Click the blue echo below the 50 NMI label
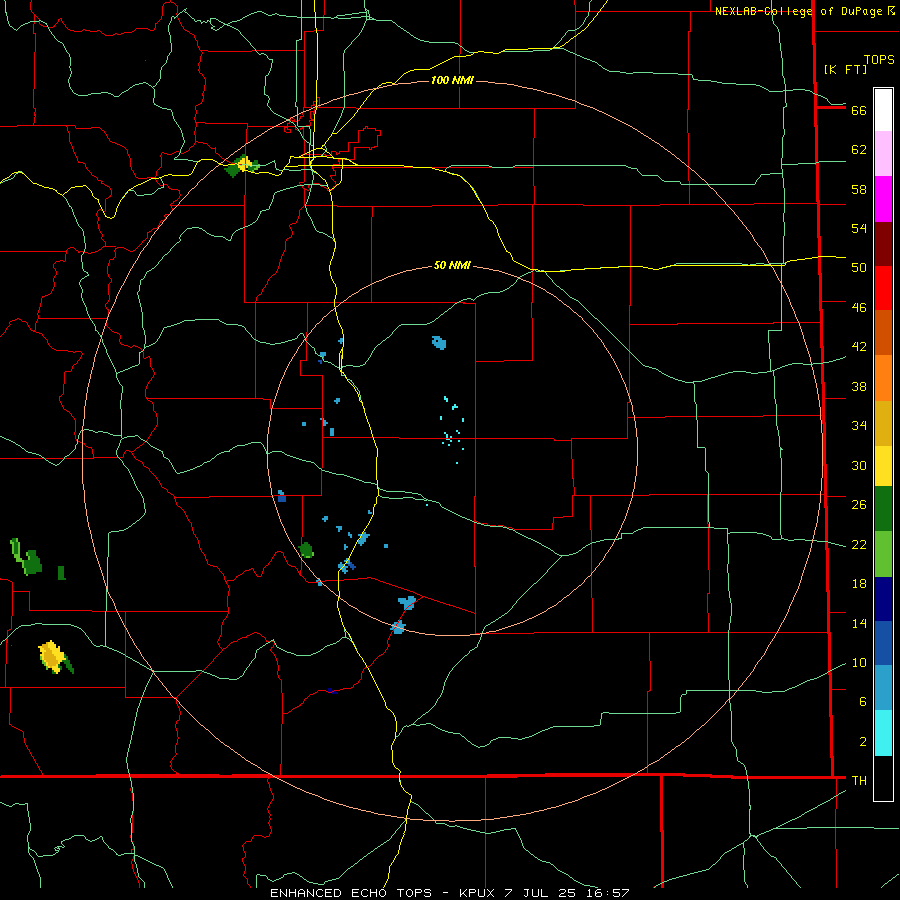This screenshot has height=900, width=900. (x=439, y=343)
